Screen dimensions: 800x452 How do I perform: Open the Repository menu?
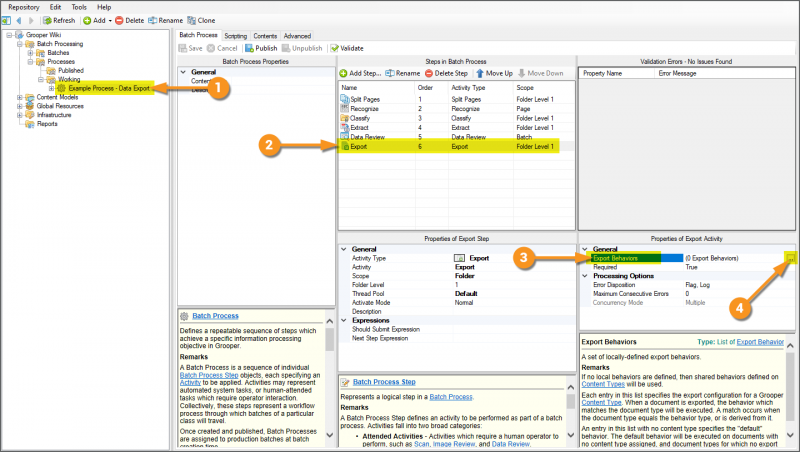(x=23, y=7)
